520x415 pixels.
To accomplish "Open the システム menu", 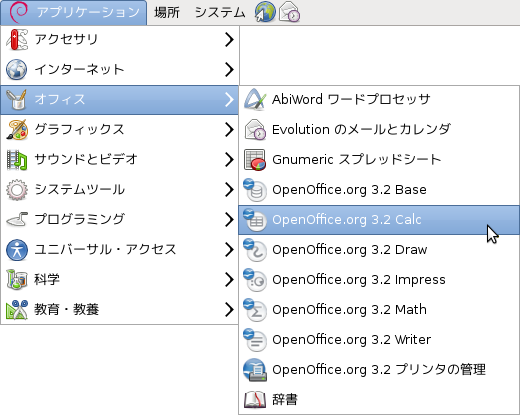I will [220, 13].
